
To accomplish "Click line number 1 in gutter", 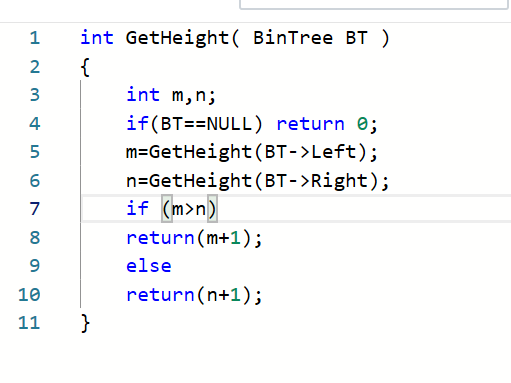I will coord(35,38).
